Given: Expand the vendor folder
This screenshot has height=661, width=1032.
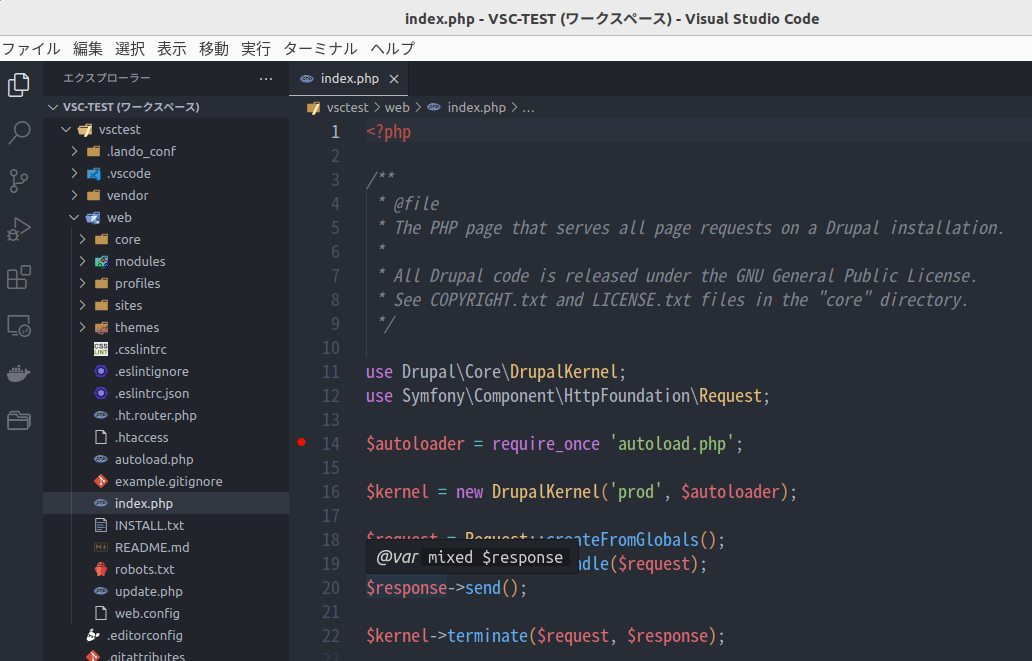Looking at the screenshot, I should pyautogui.click(x=74, y=196).
